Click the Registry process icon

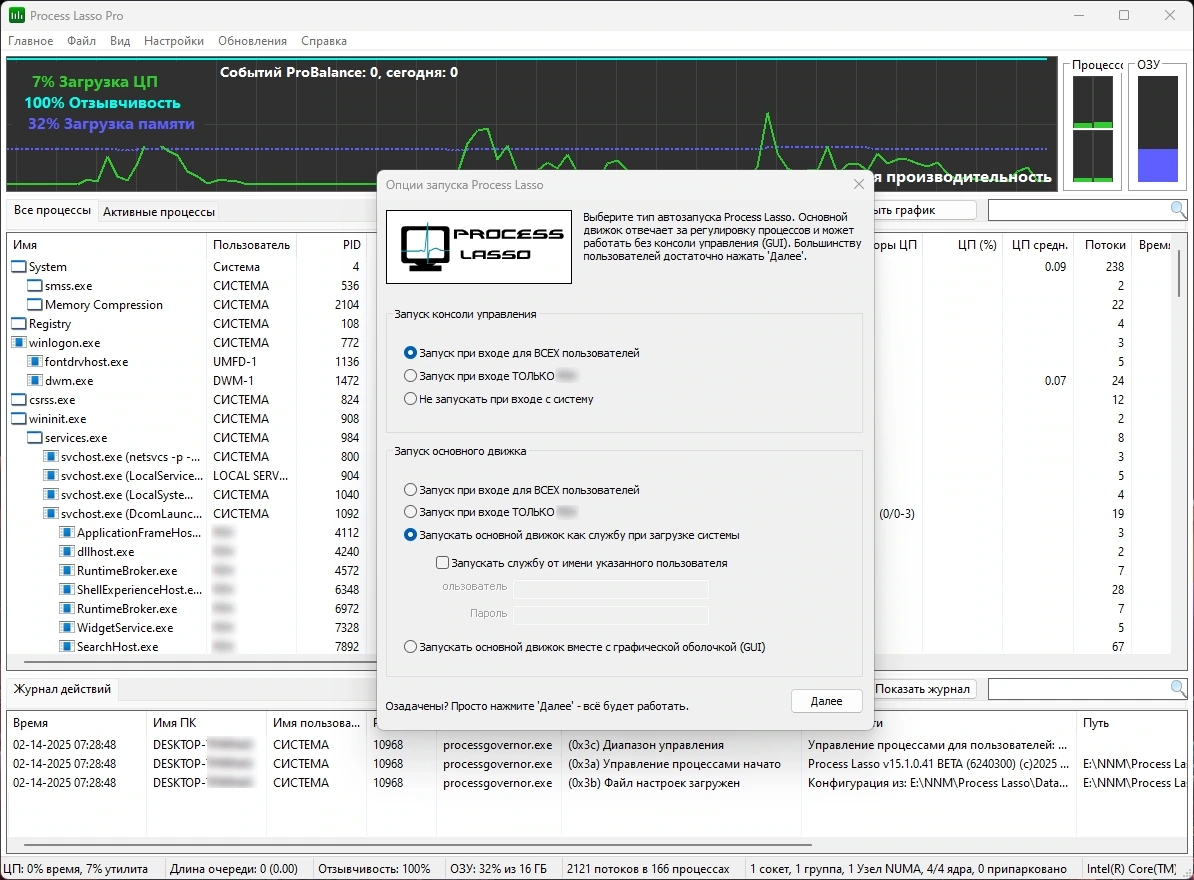18,324
